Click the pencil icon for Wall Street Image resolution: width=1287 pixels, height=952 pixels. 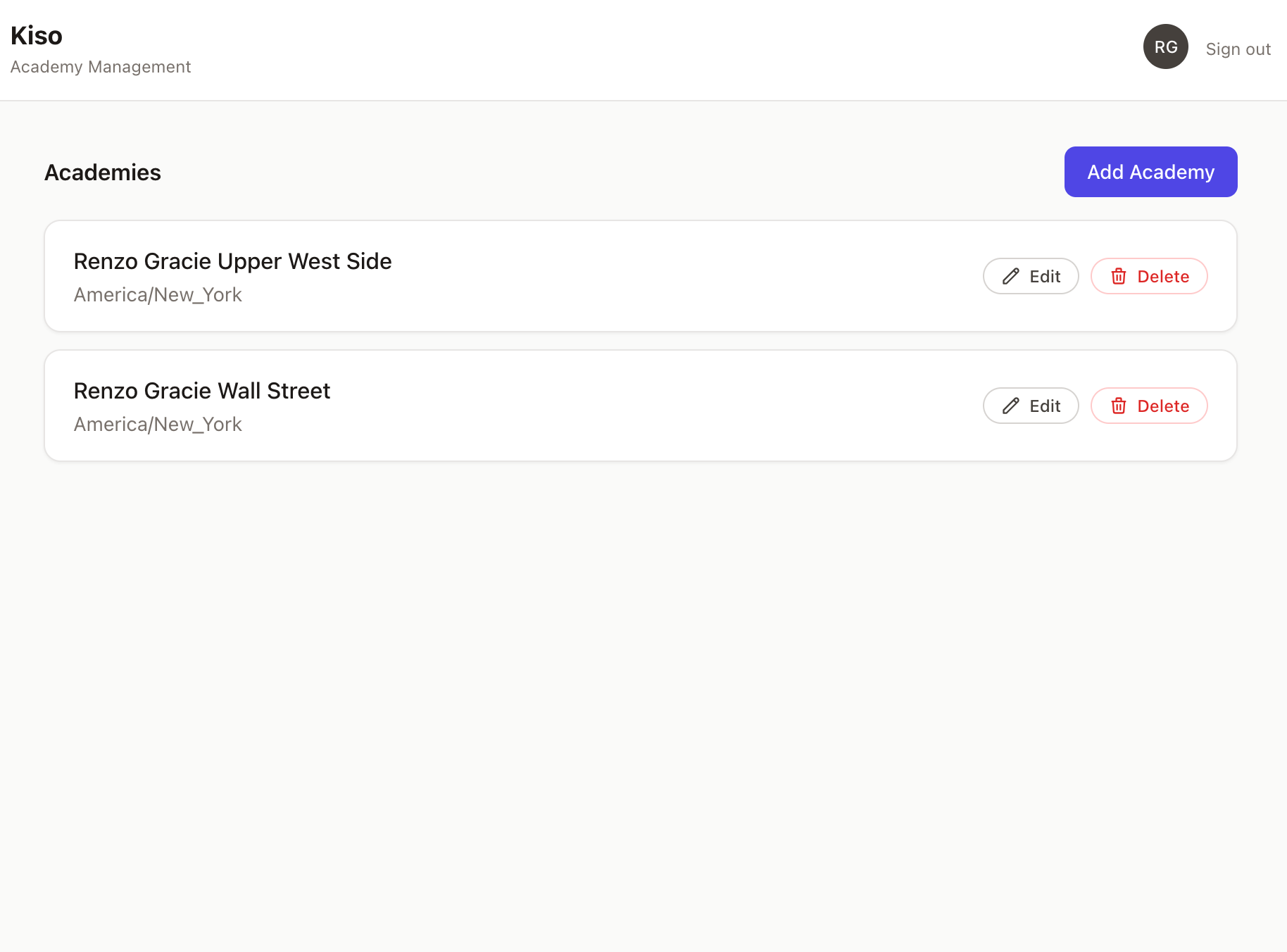(1010, 406)
